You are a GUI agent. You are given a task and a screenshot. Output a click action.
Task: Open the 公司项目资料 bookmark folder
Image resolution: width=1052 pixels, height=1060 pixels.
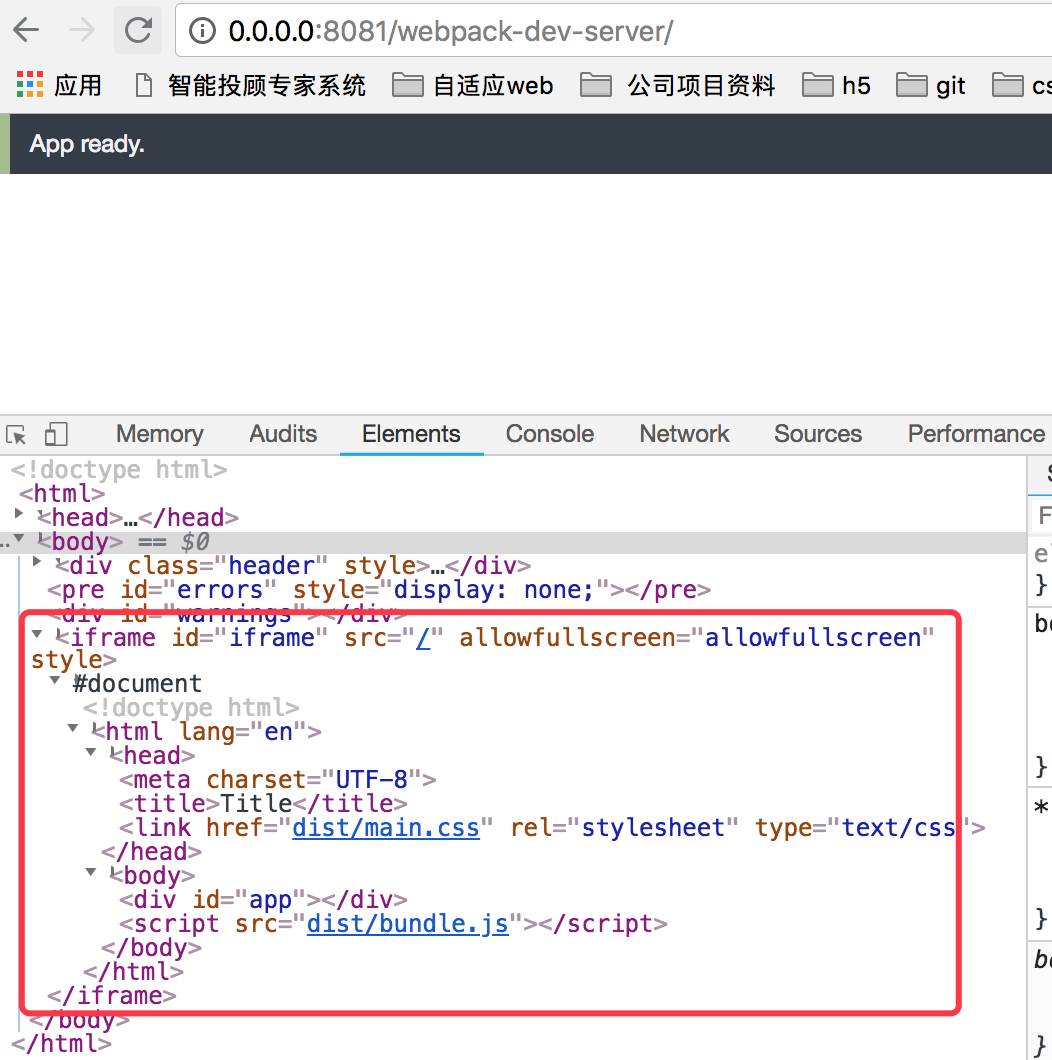(x=677, y=85)
